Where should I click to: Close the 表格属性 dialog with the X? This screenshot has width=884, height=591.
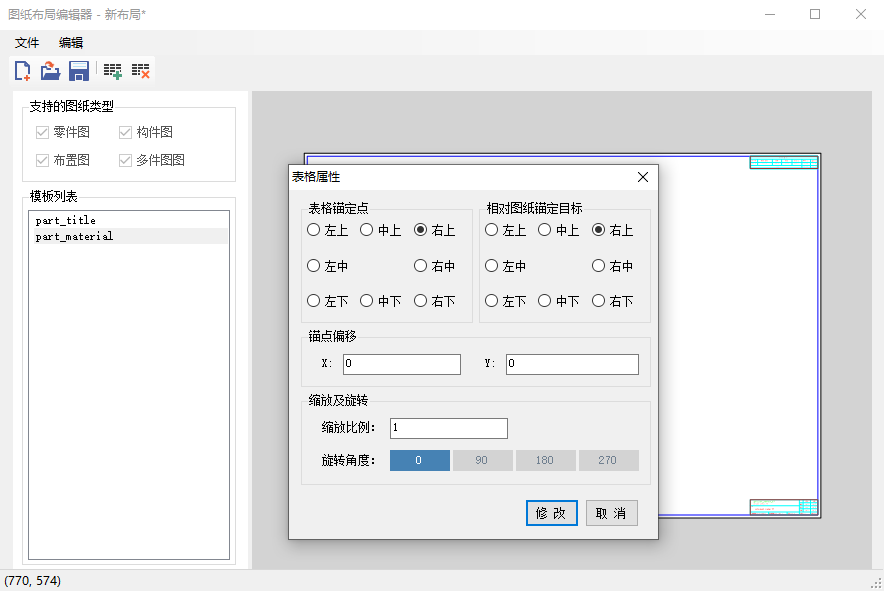tap(643, 177)
